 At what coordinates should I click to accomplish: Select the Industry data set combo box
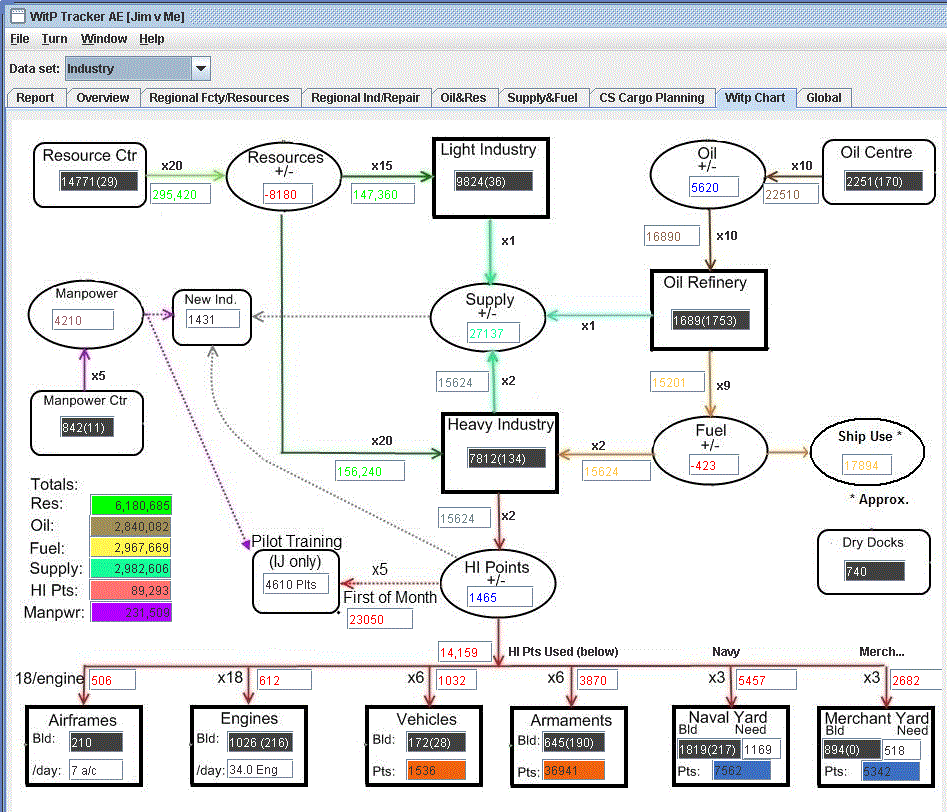tap(137, 68)
